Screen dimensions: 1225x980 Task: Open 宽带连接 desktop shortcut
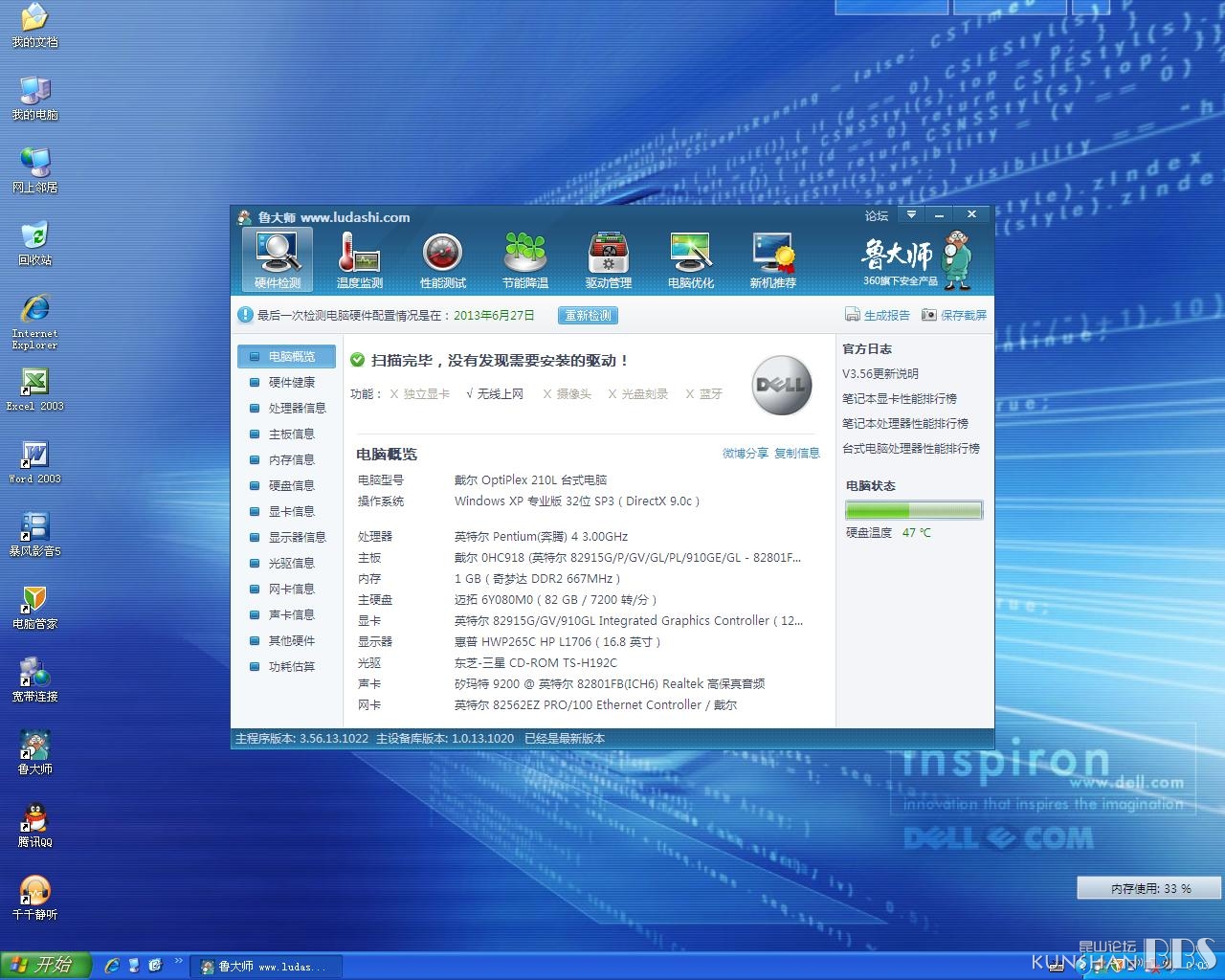point(34,680)
